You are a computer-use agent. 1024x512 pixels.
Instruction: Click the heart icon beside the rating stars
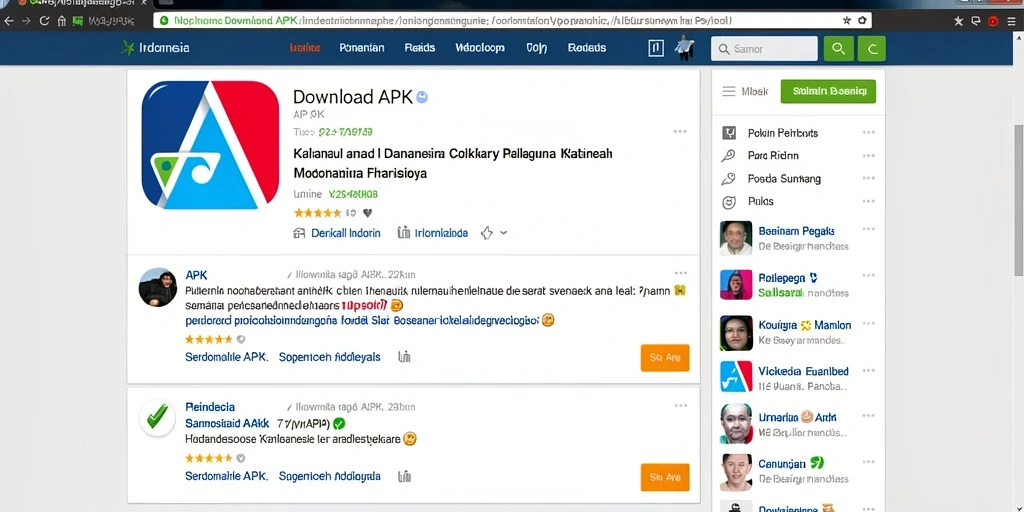[x=368, y=213]
